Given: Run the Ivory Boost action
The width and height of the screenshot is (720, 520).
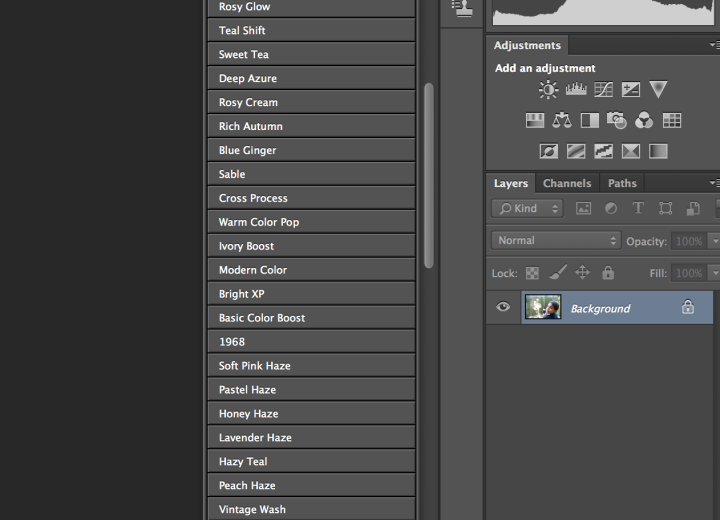Looking at the screenshot, I should (x=311, y=246).
